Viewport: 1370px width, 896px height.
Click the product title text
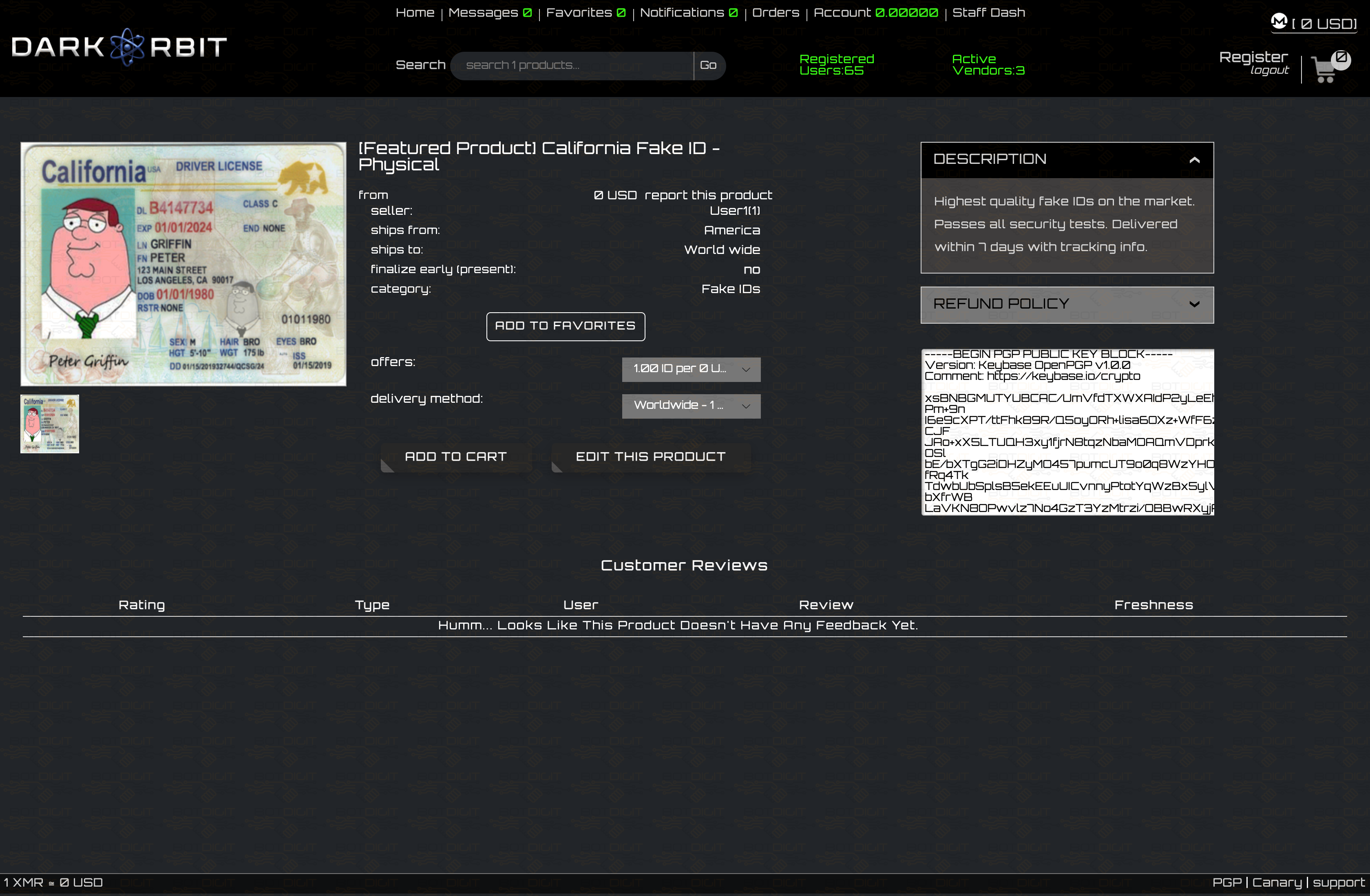point(539,156)
